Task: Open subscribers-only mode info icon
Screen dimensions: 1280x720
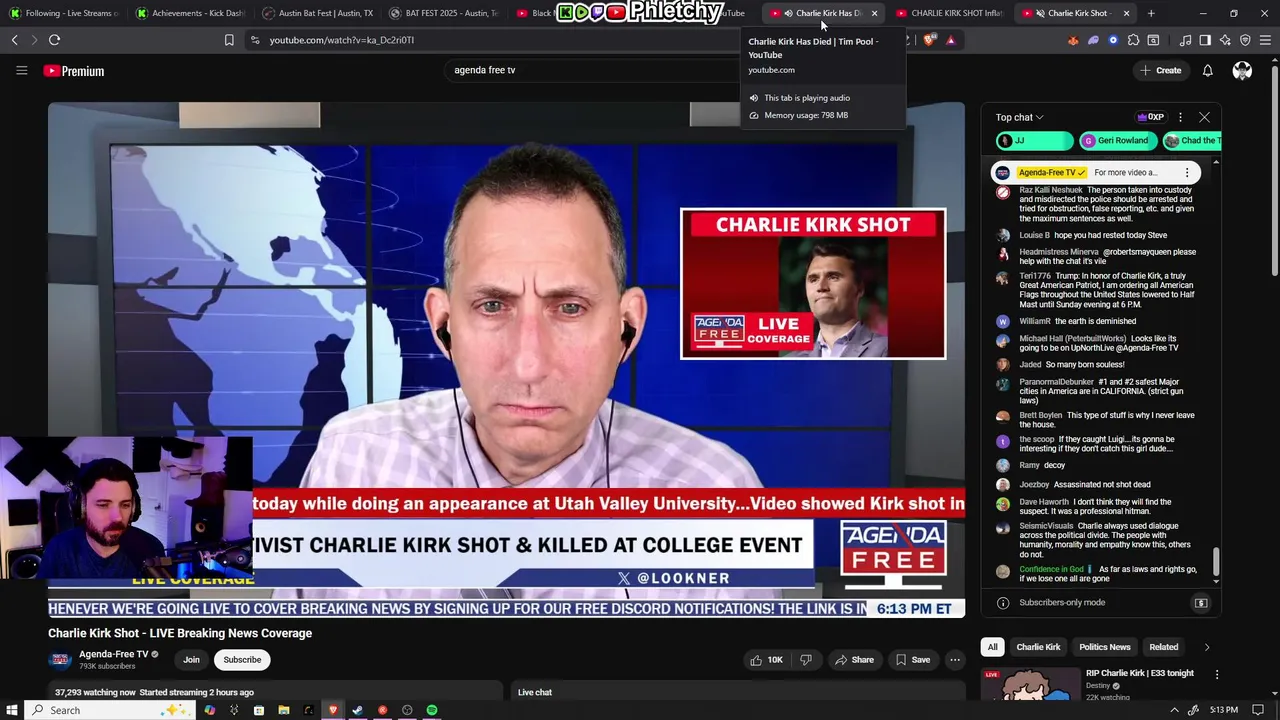Action: [x=1003, y=603]
